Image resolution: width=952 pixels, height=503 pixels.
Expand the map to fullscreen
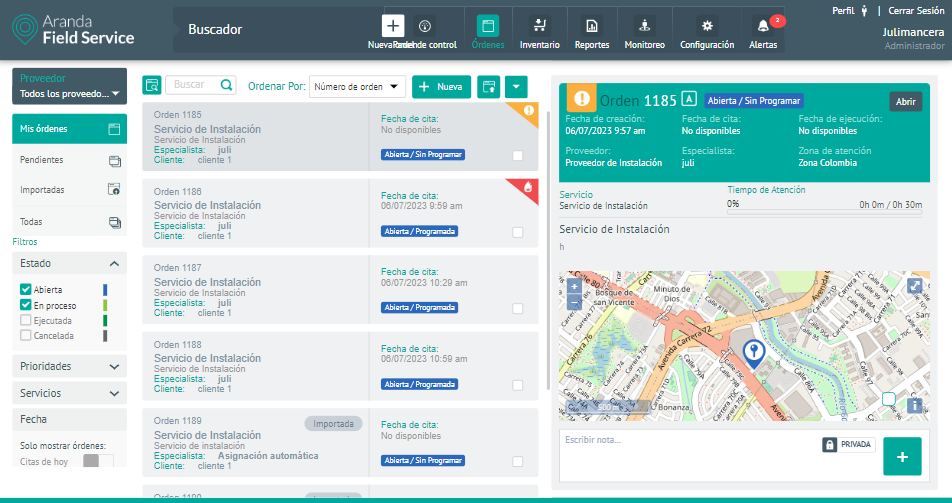914,285
